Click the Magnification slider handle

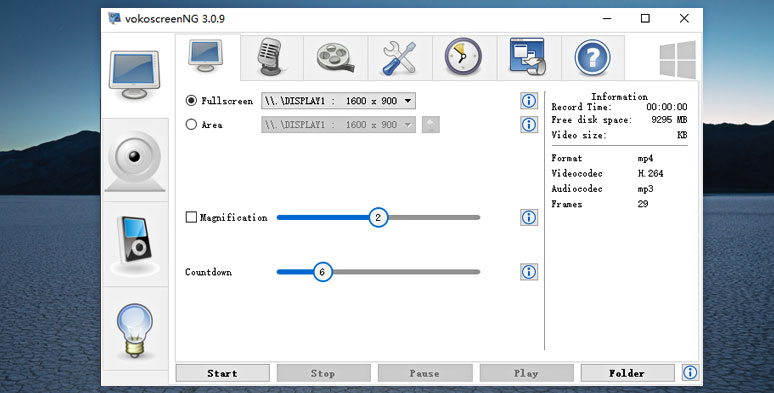click(x=378, y=217)
